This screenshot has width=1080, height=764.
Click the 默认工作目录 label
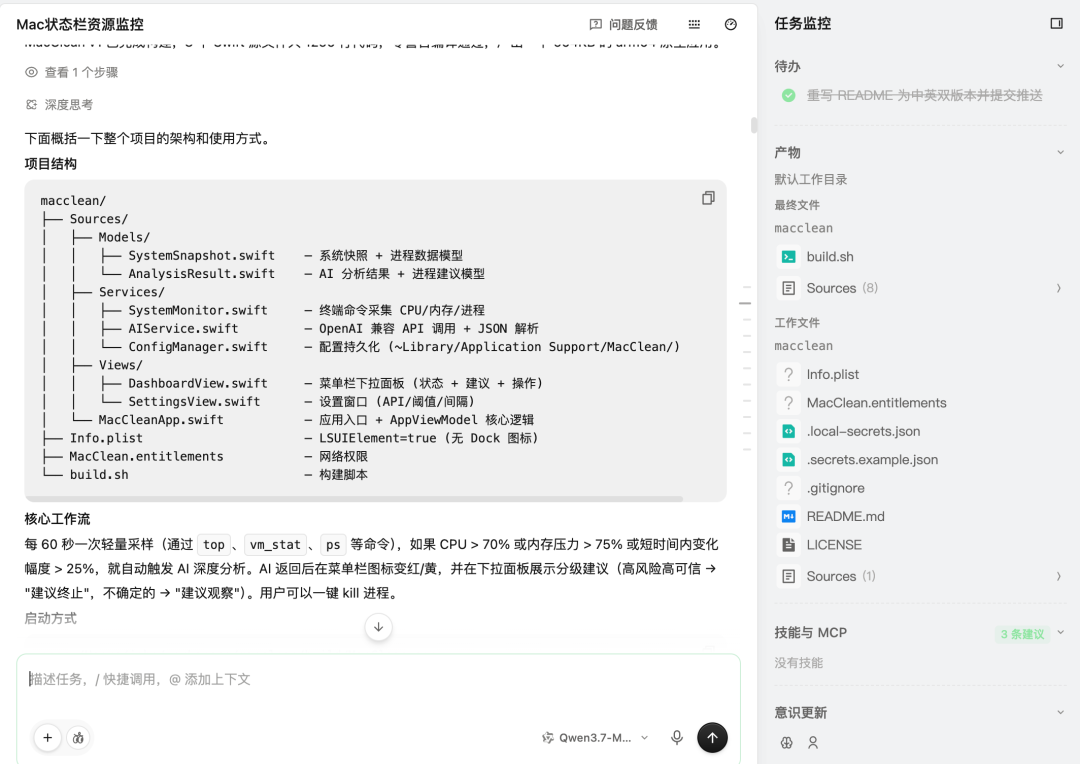pyautogui.click(x=811, y=179)
